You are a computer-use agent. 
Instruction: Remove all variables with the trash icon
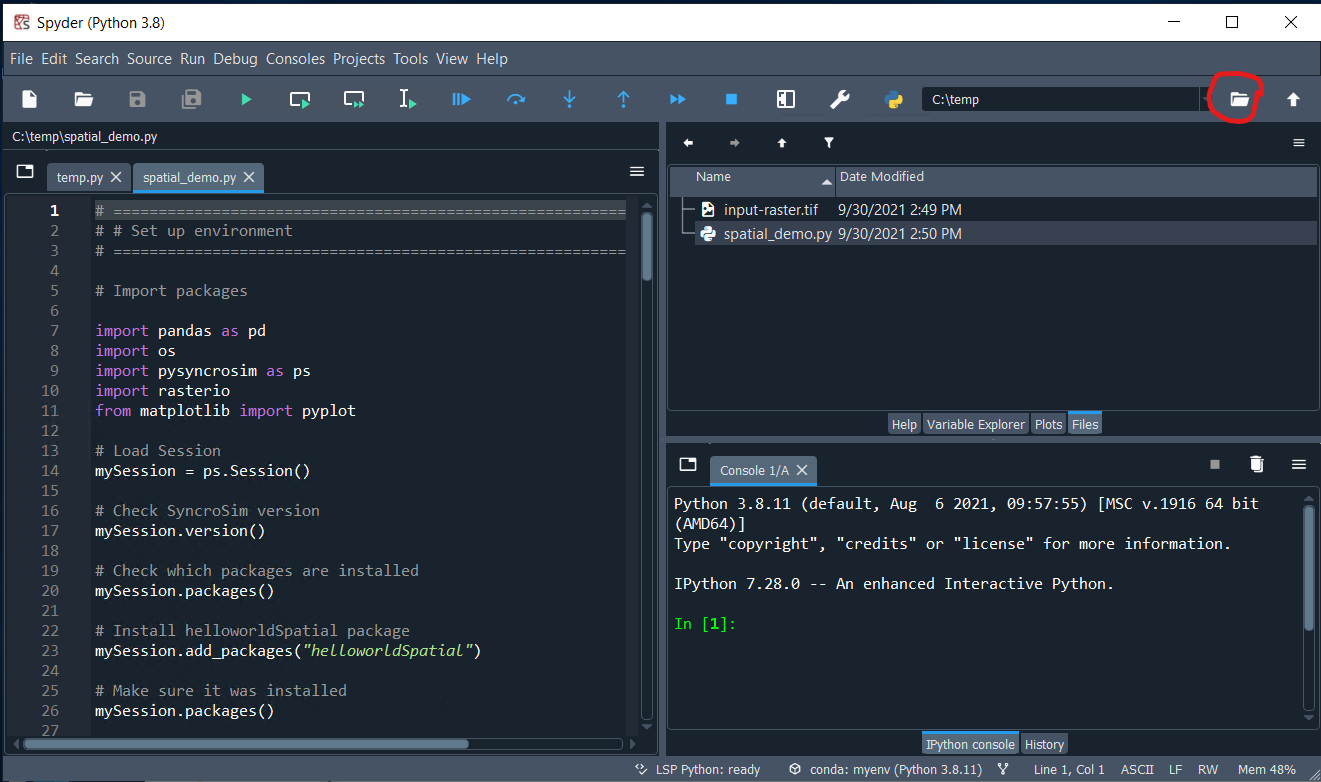pyautogui.click(x=1256, y=464)
